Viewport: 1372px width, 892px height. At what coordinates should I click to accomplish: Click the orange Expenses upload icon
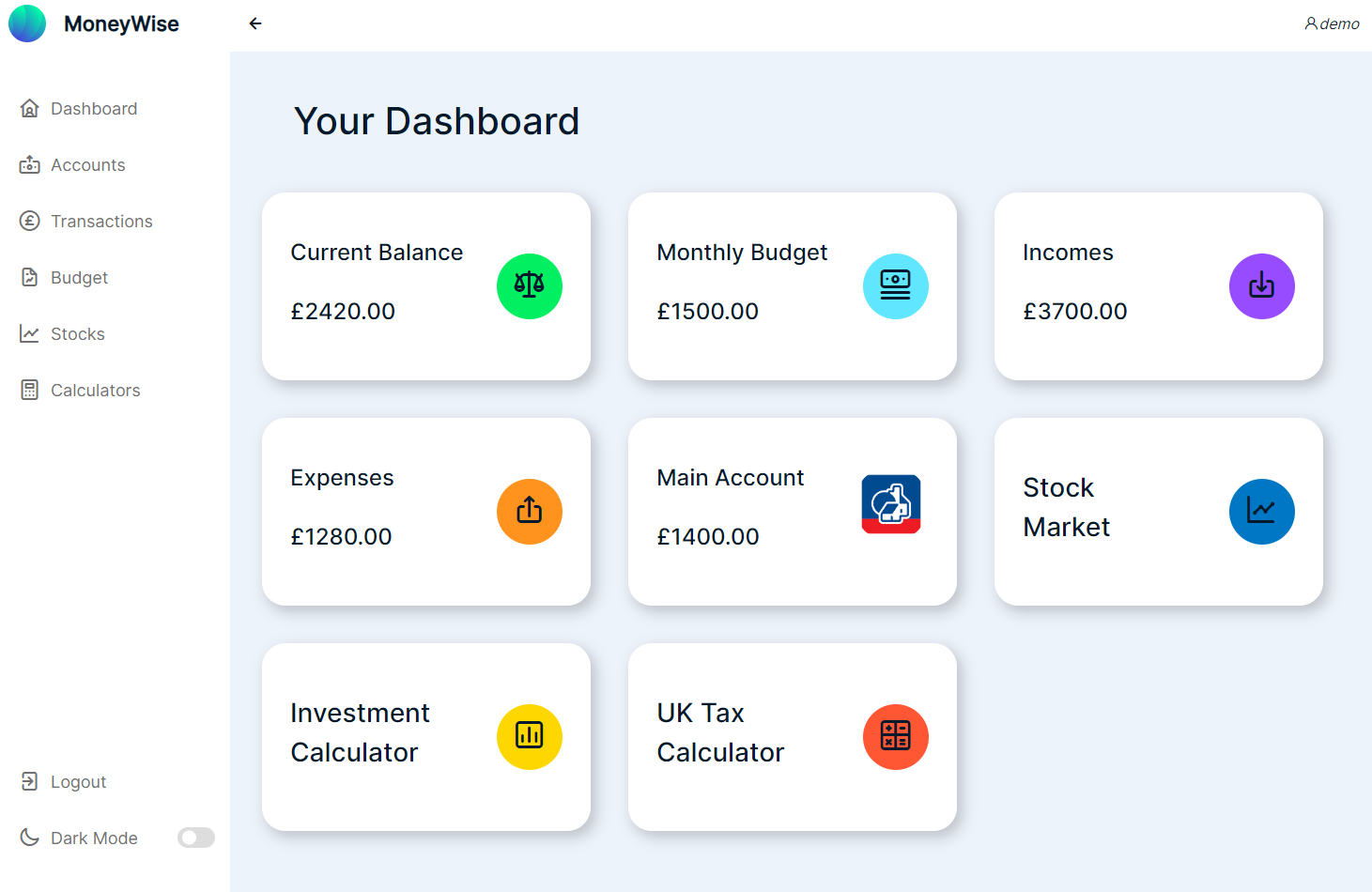pyautogui.click(x=530, y=512)
